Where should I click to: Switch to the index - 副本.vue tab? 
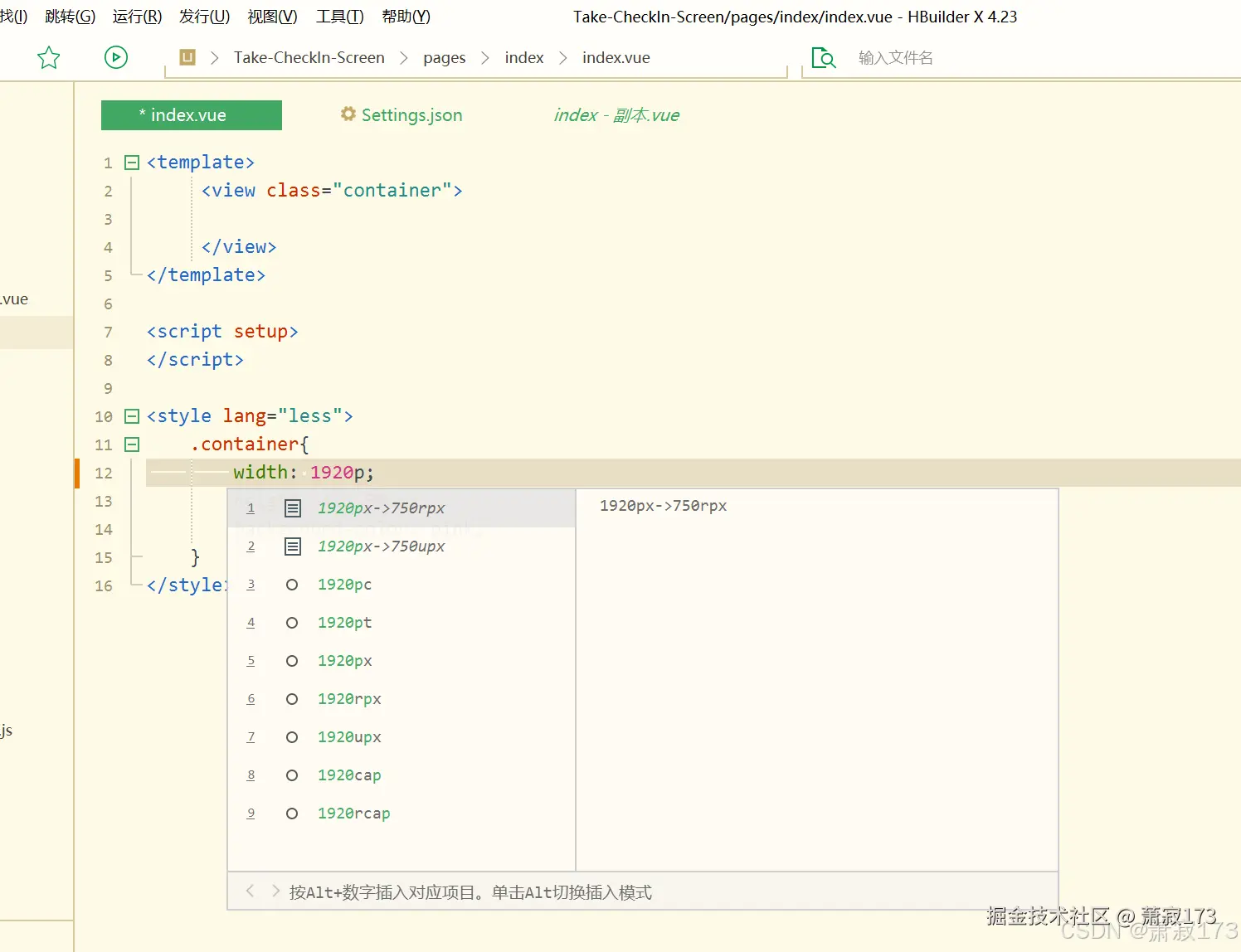point(616,115)
